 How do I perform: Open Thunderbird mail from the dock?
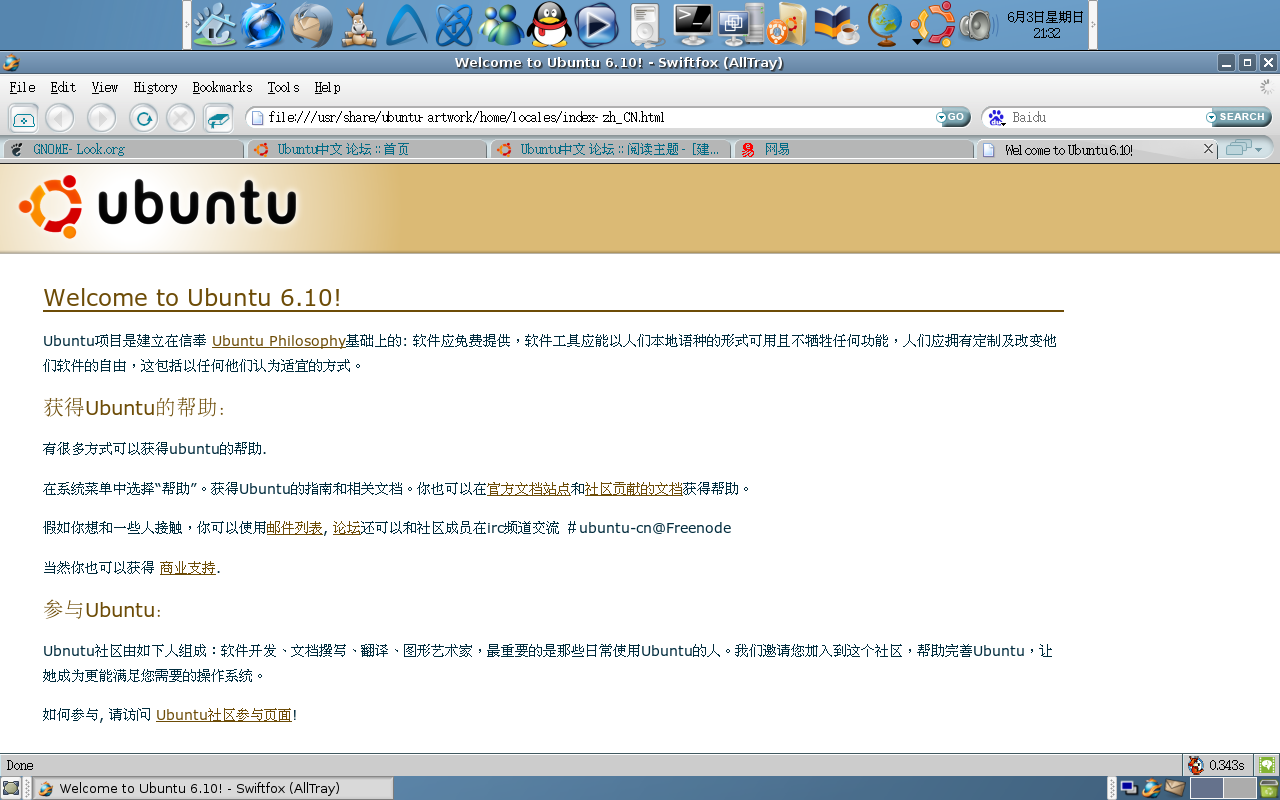click(311, 25)
